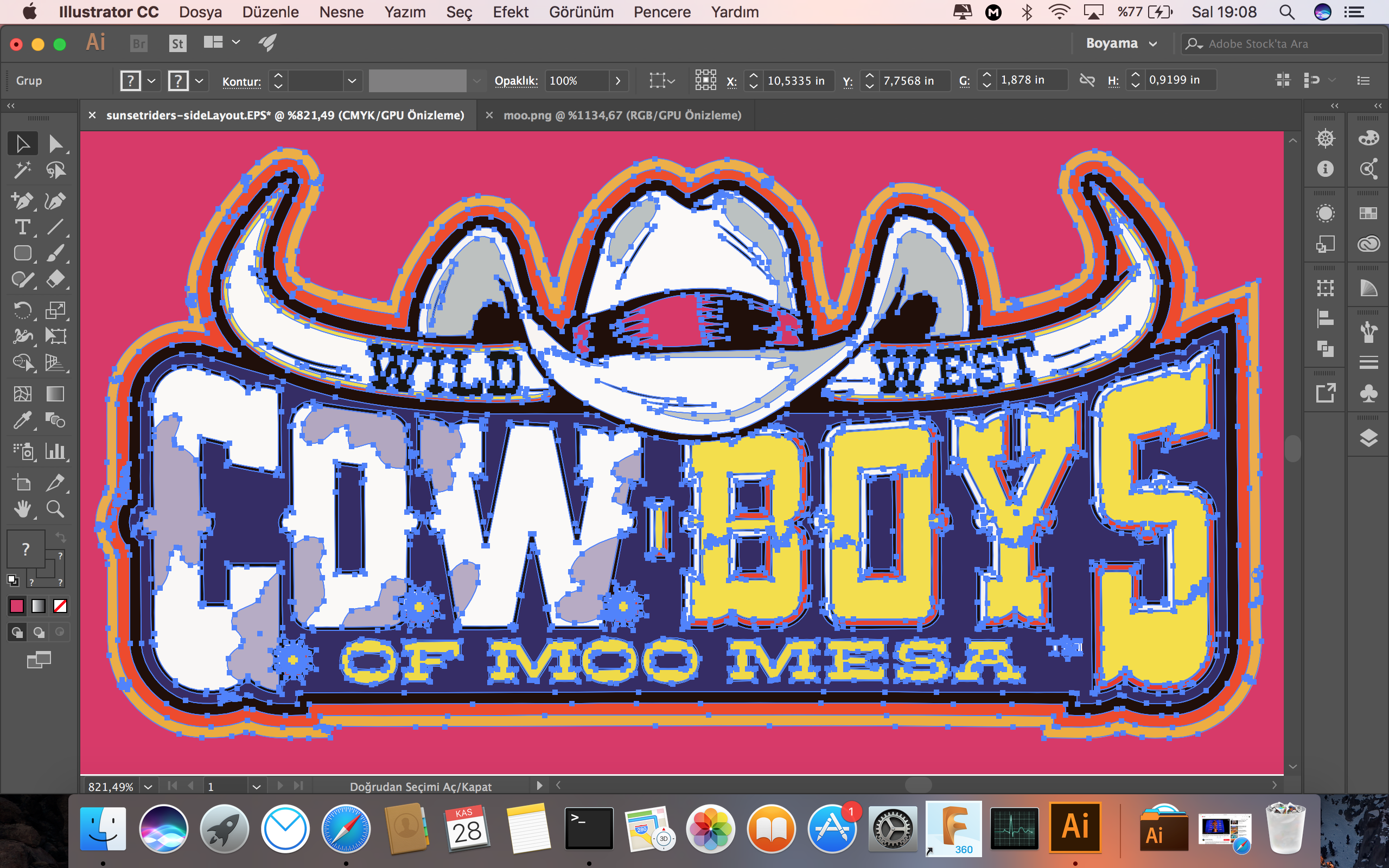Set the Color fill mode swatch
The width and height of the screenshot is (1389, 868).
[17, 605]
